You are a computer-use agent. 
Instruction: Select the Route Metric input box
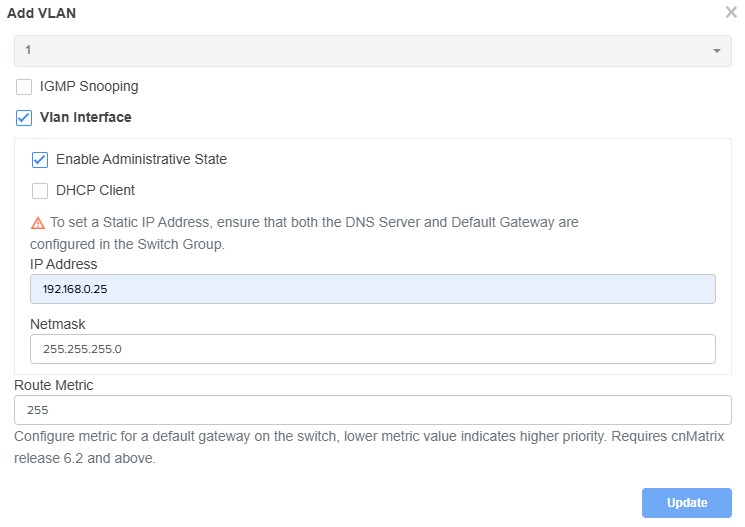372,410
